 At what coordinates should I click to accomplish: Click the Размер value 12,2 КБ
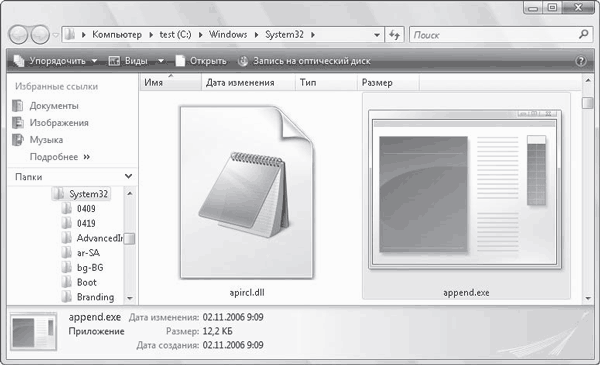[217, 331]
